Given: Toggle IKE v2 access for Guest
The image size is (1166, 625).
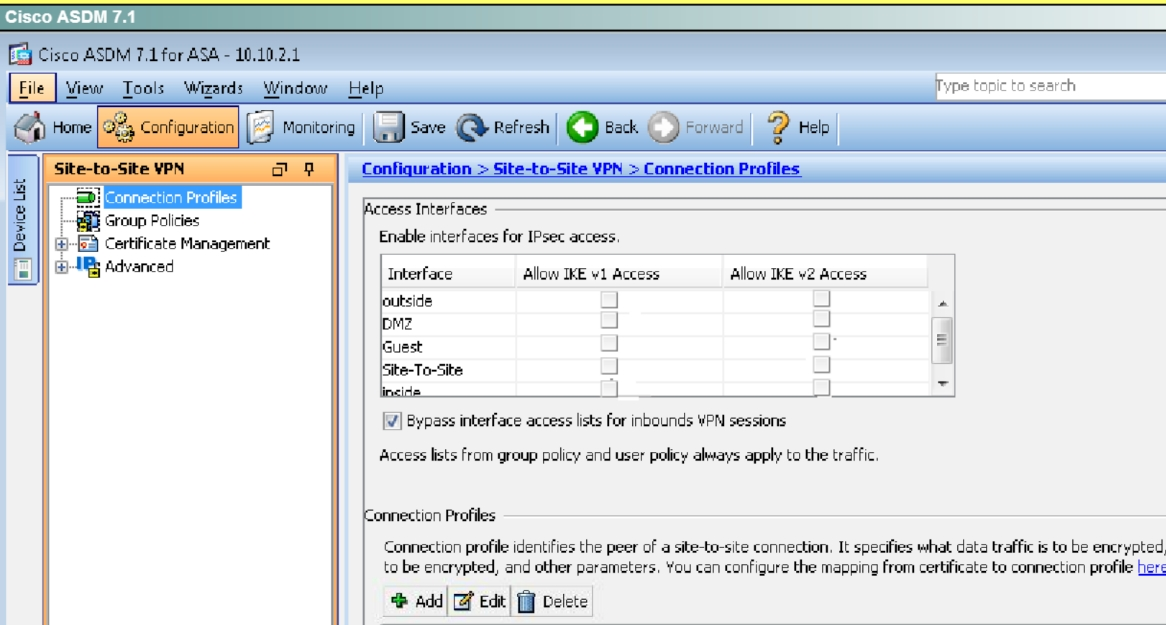Looking at the screenshot, I should click(821, 341).
